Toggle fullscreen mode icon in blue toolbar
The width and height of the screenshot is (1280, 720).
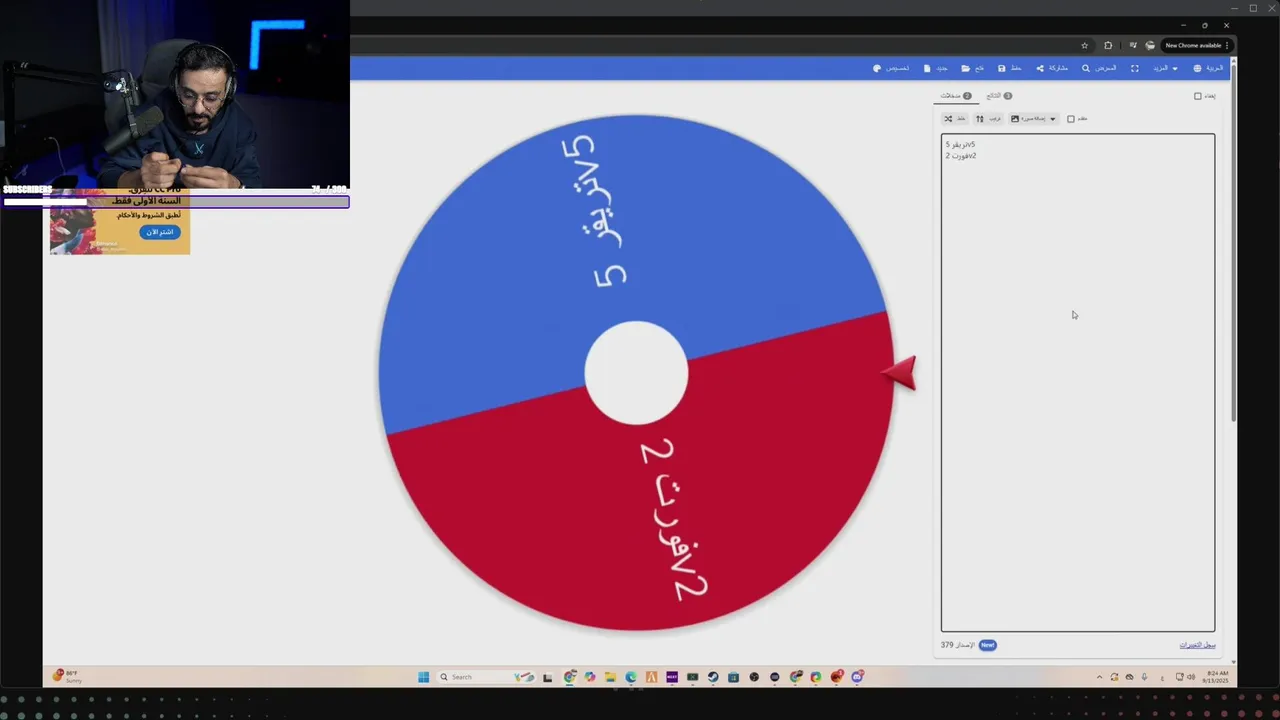[x=1135, y=68]
